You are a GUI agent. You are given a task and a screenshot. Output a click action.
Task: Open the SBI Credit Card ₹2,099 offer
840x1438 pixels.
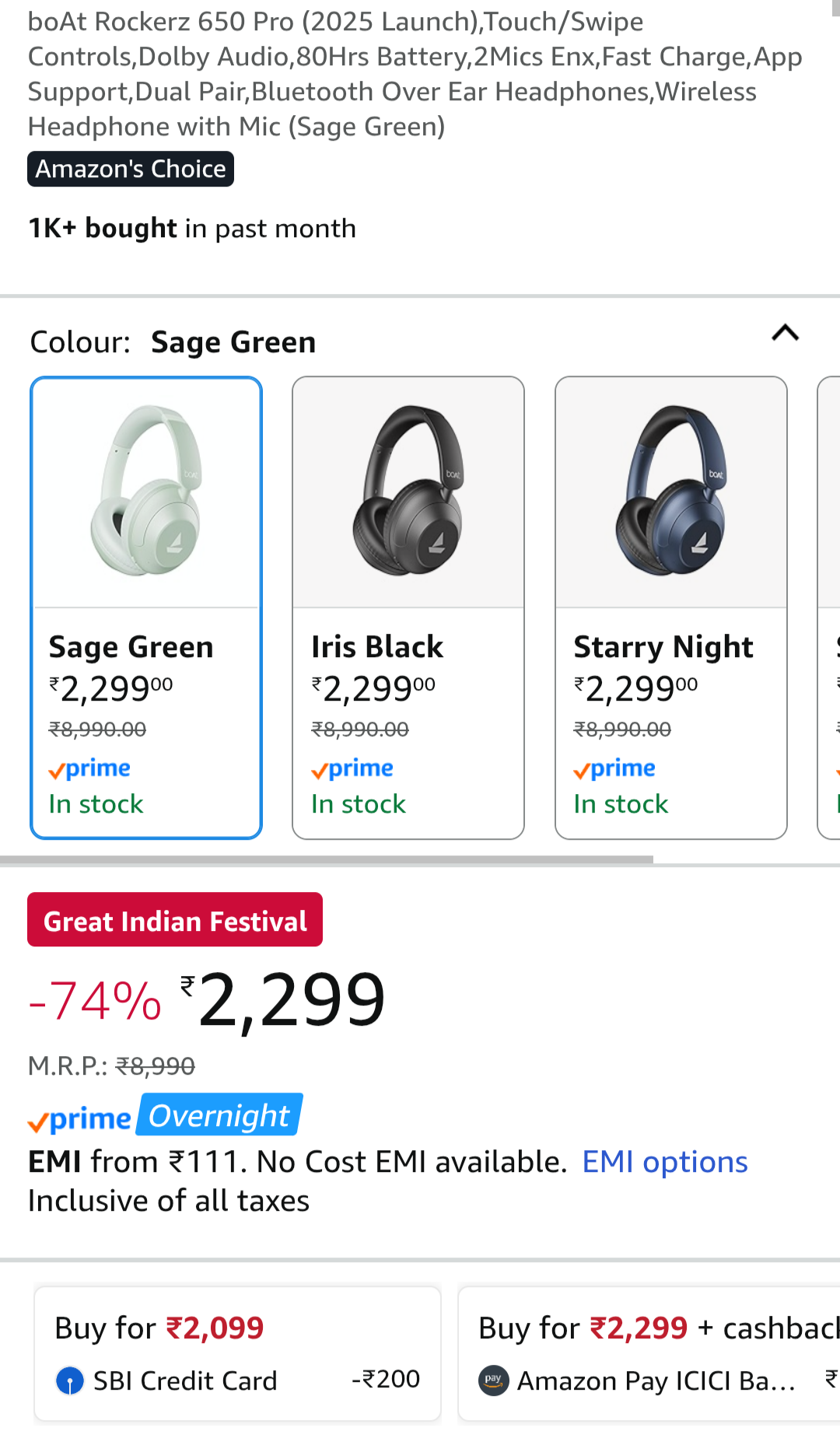pos(237,1353)
